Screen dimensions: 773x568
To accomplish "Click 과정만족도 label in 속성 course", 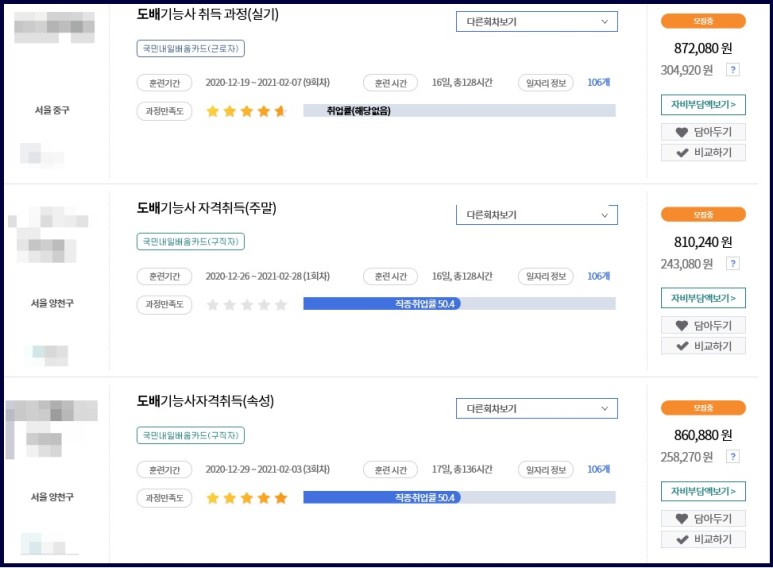I will pyautogui.click(x=164, y=498).
